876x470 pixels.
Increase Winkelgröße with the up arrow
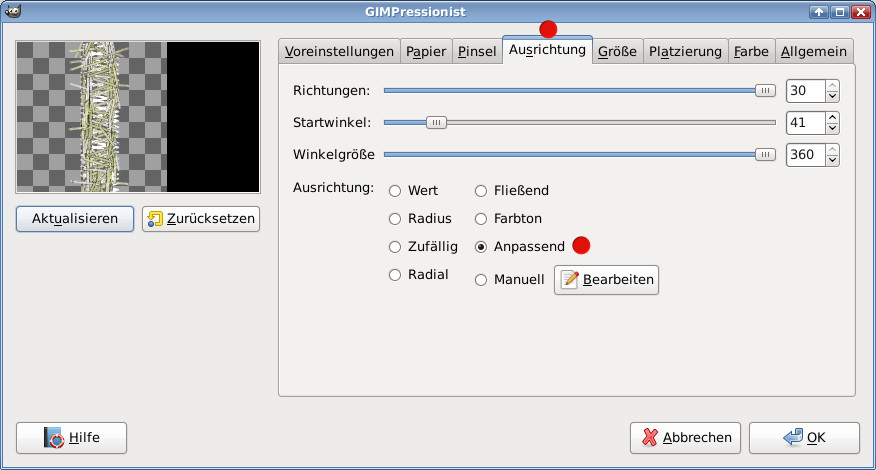pos(832,149)
